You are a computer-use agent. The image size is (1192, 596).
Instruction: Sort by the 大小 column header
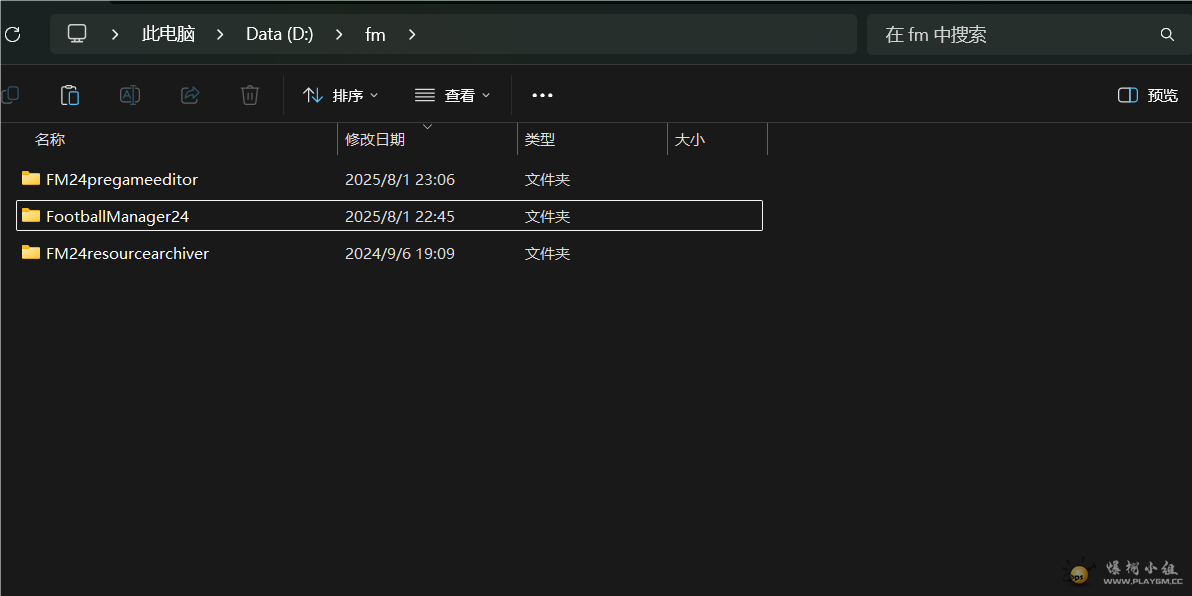[690, 140]
